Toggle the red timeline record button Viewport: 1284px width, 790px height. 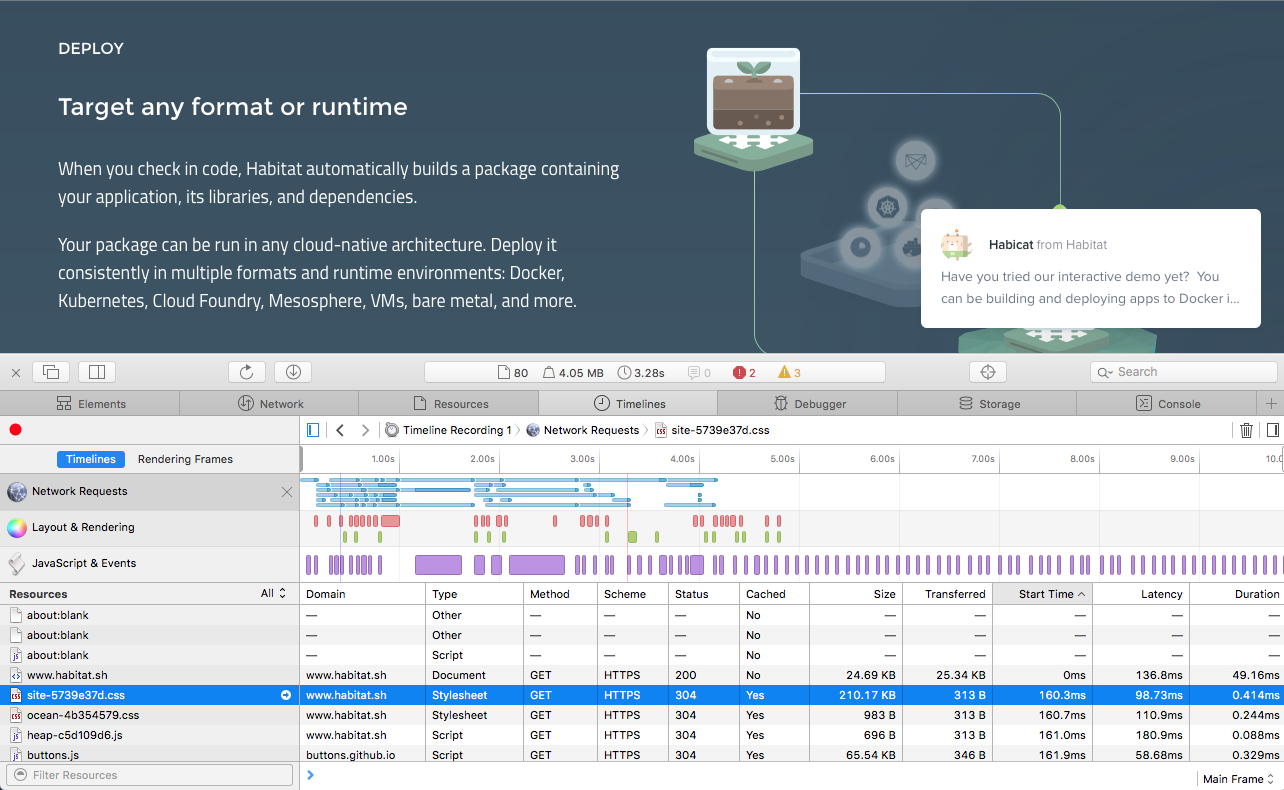[x=15, y=430]
